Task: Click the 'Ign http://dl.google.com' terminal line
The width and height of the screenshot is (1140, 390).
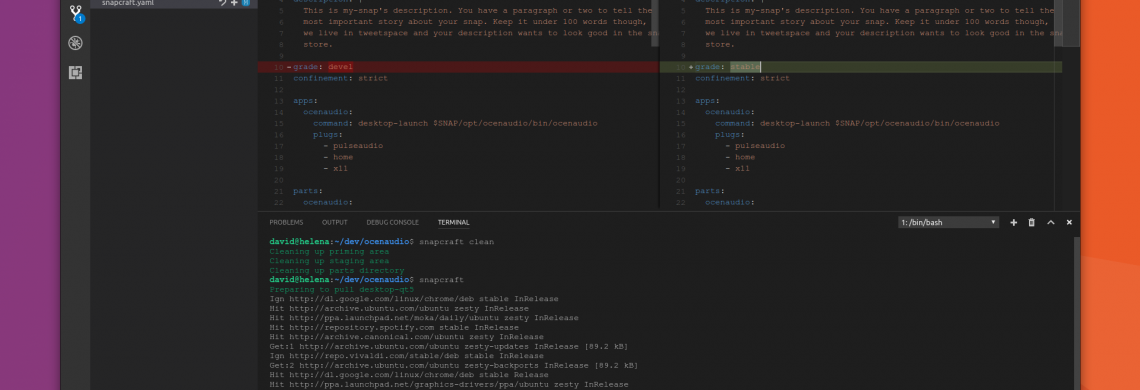Action: tap(413, 299)
